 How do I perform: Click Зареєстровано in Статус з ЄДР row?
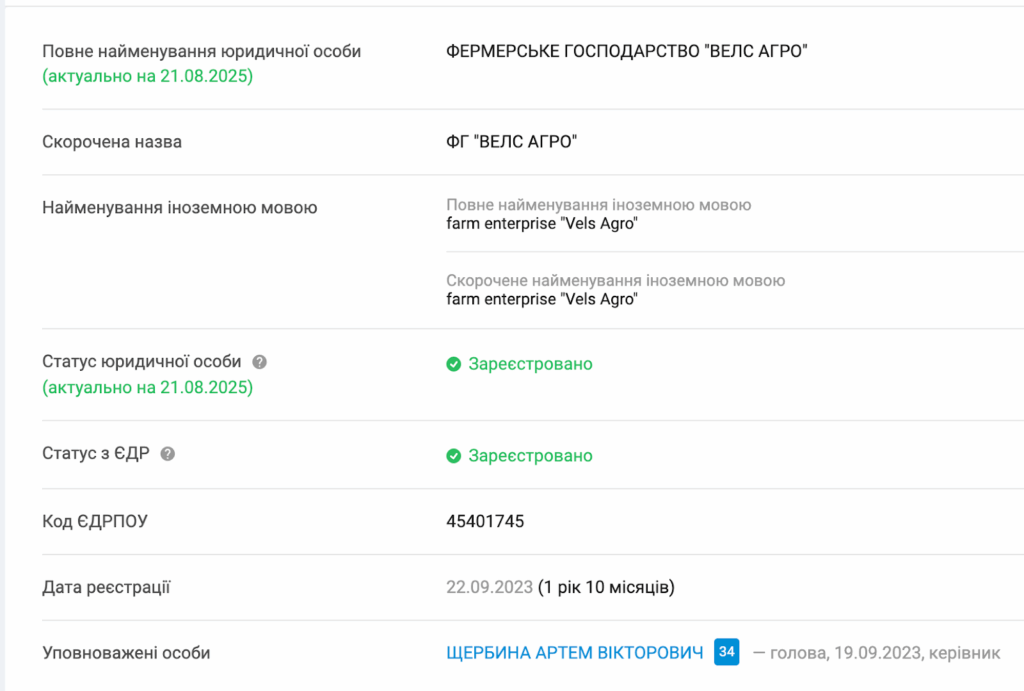click(x=530, y=456)
